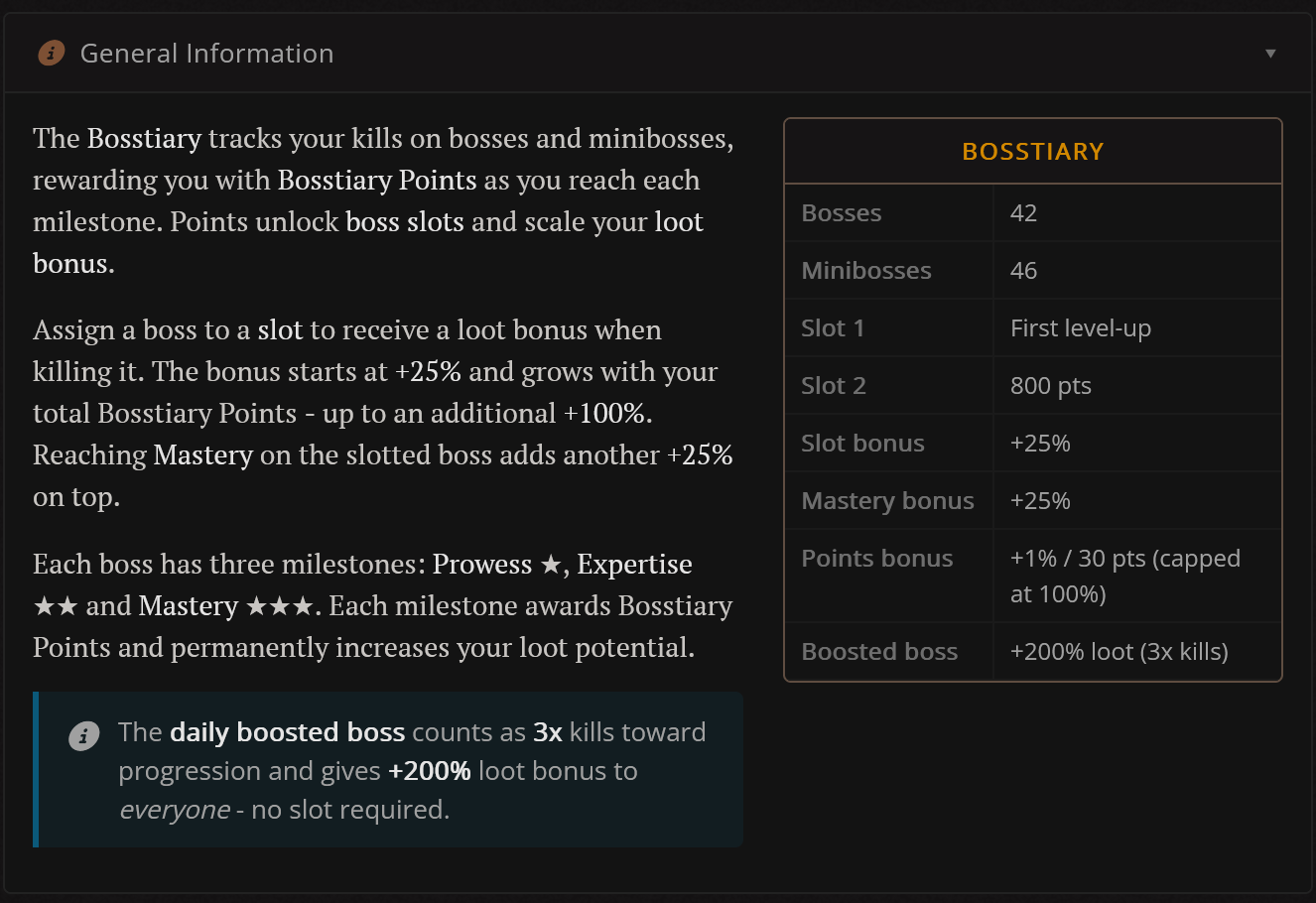
Task: Select the Prowess milestone text
Action: coord(482,564)
